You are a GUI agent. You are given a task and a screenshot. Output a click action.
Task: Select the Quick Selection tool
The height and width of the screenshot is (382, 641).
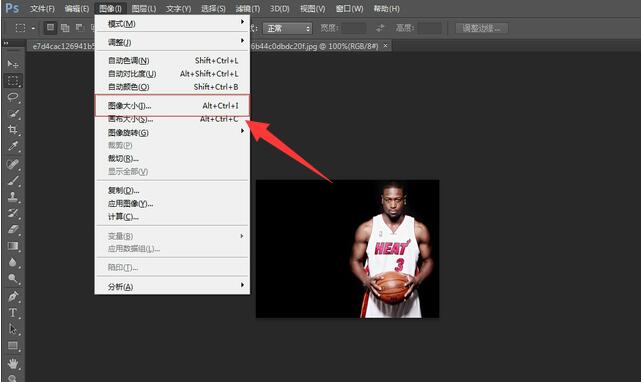(x=13, y=114)
